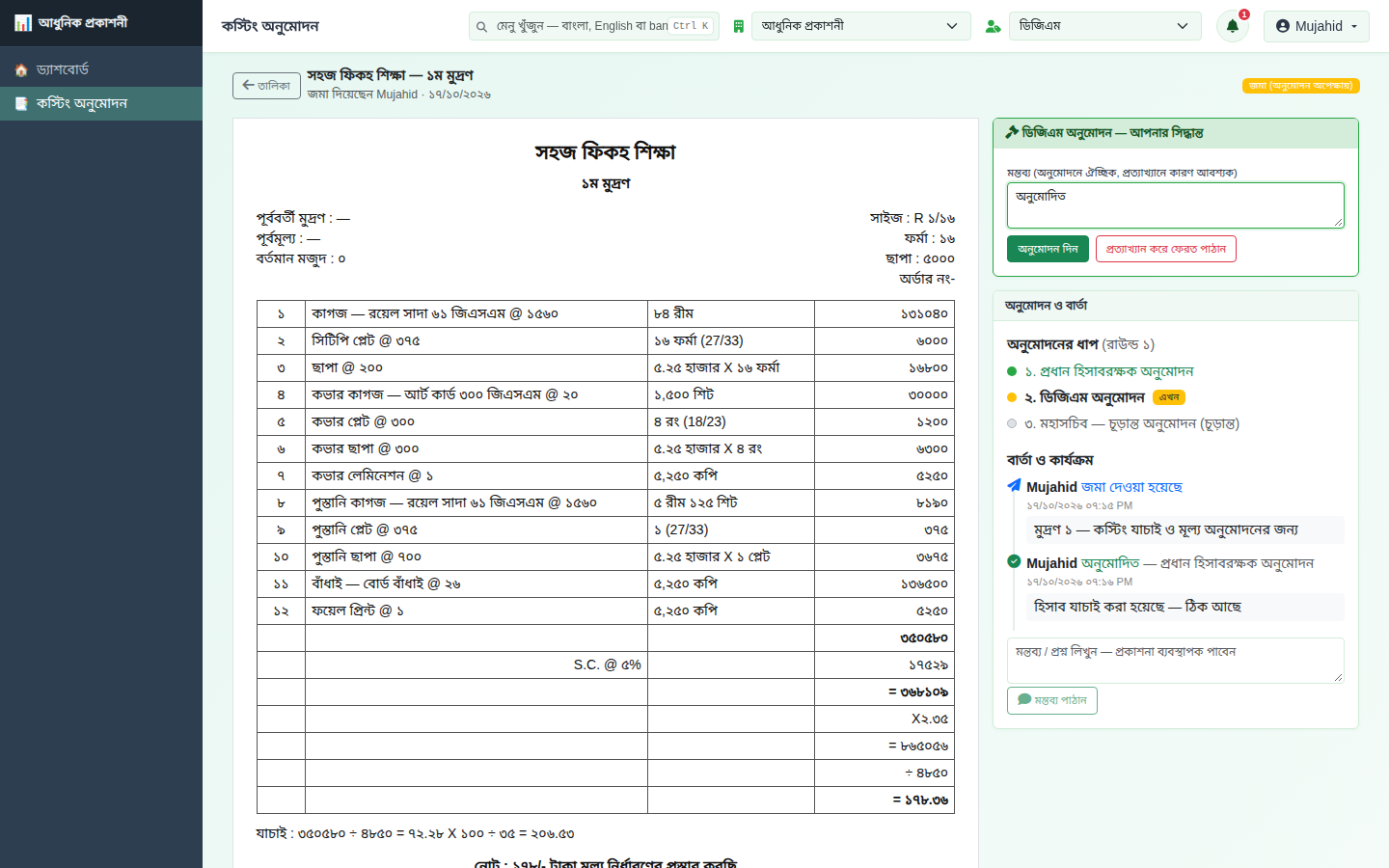Click the S.C. @ ৫% cell

pos(477,665)
